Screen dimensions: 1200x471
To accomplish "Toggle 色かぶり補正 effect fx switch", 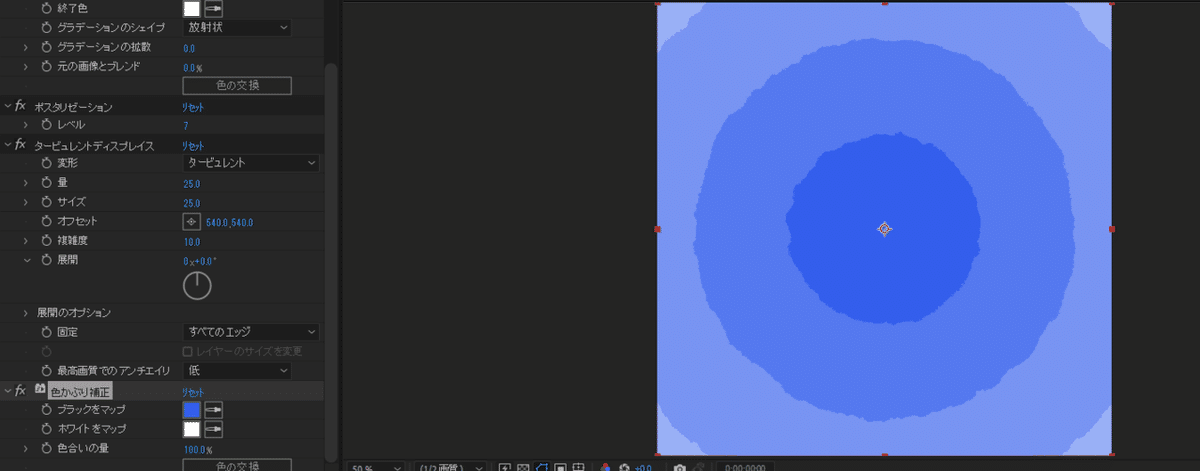I will point(20,390).
